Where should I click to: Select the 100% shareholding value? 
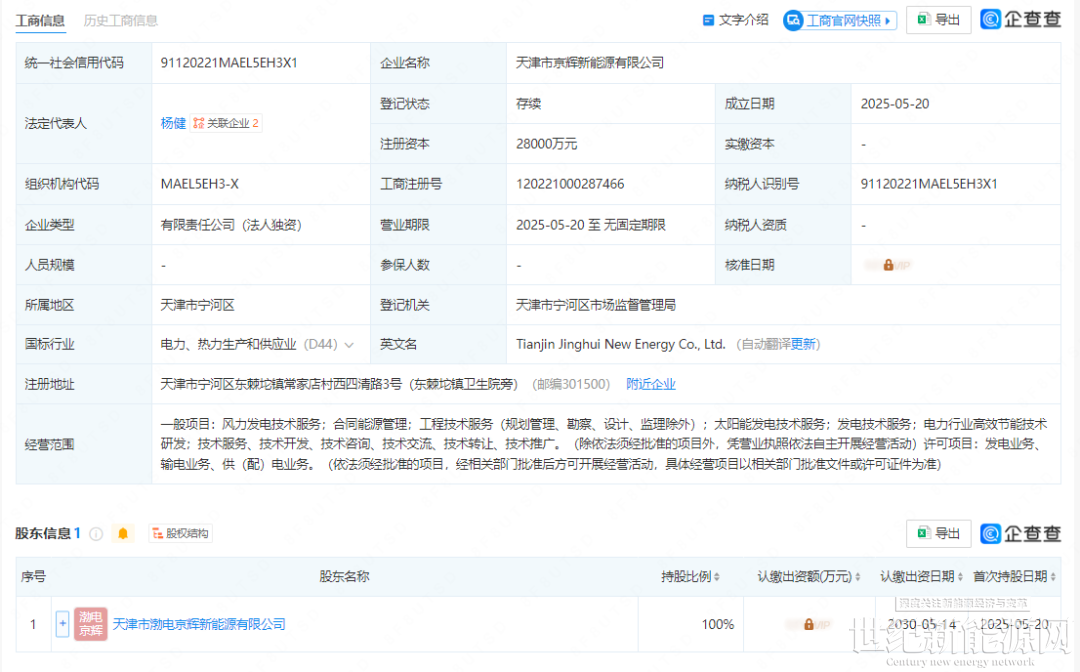point(717,624)
